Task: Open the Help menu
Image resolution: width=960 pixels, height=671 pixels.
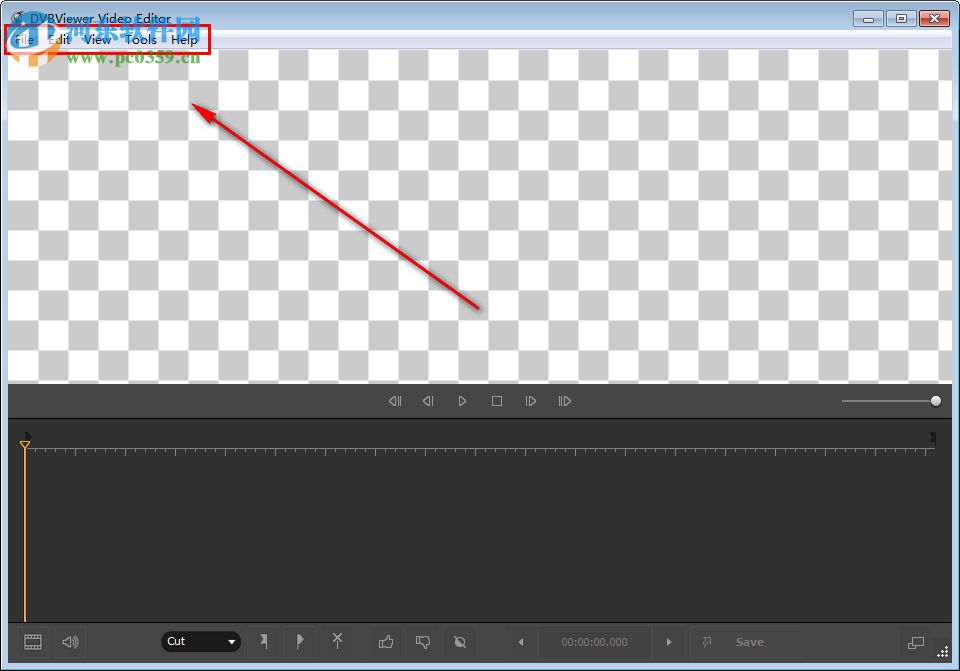Action: click(x=184, y=40)
